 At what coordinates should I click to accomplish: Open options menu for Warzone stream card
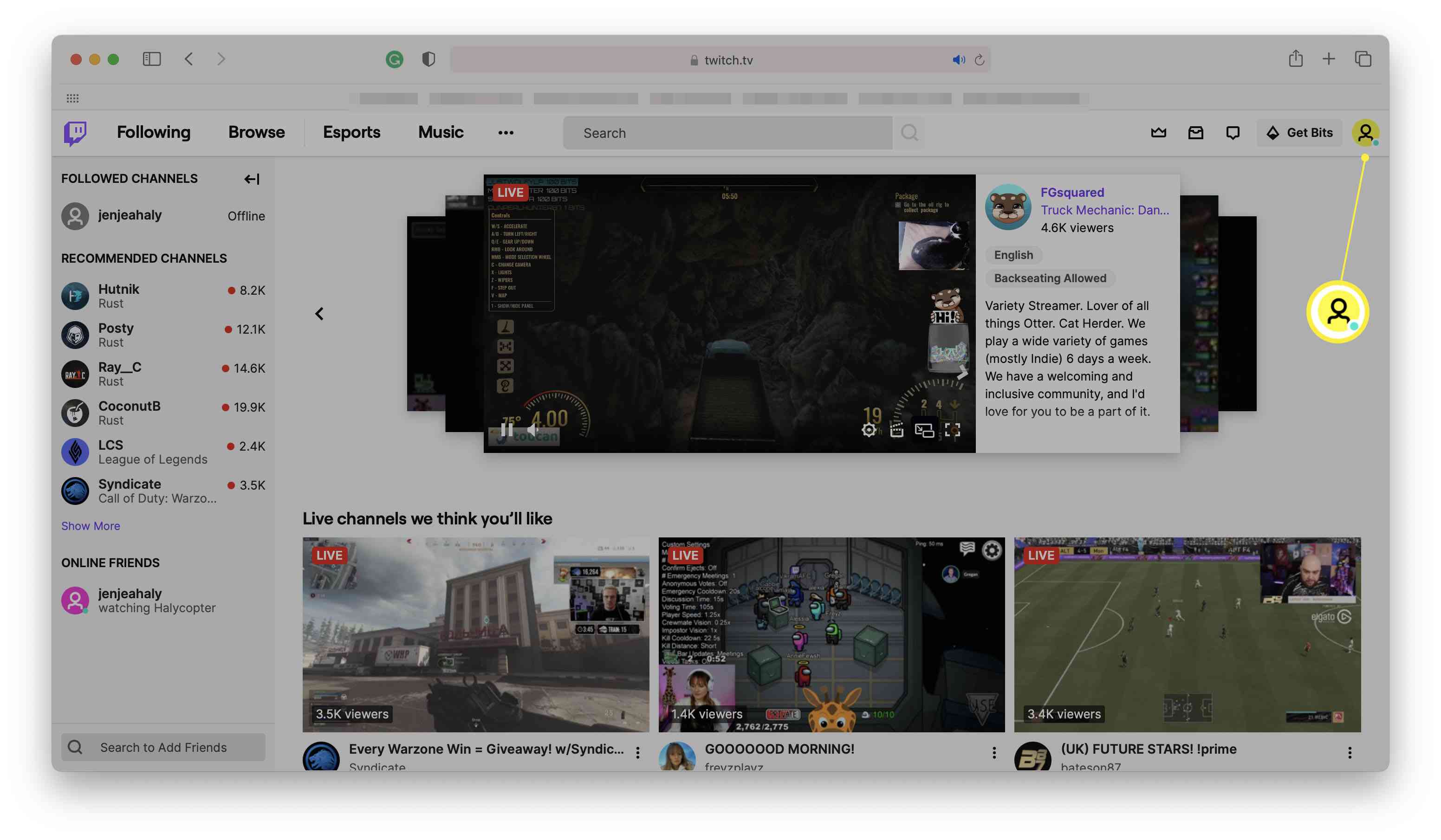pyautogui.click(x=637, y=752)
